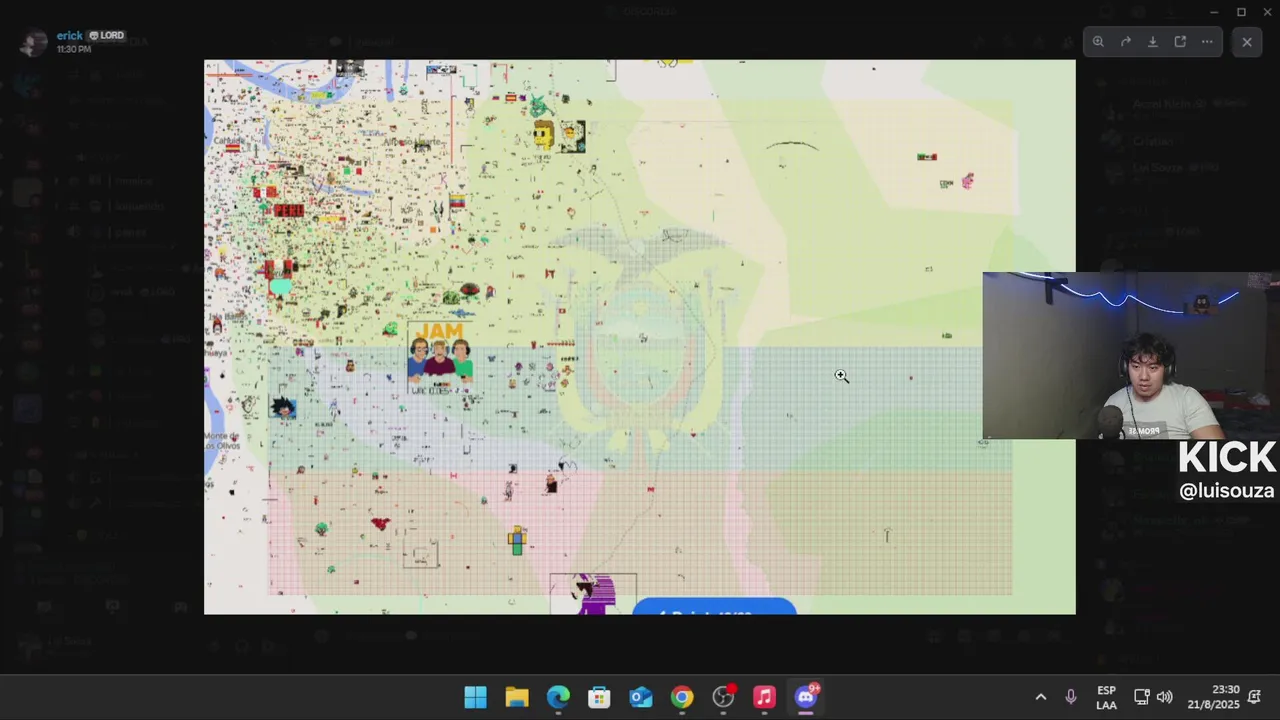Maximize the Discord window
Screen dimensions: 1280x720
tap(1241, 12)
